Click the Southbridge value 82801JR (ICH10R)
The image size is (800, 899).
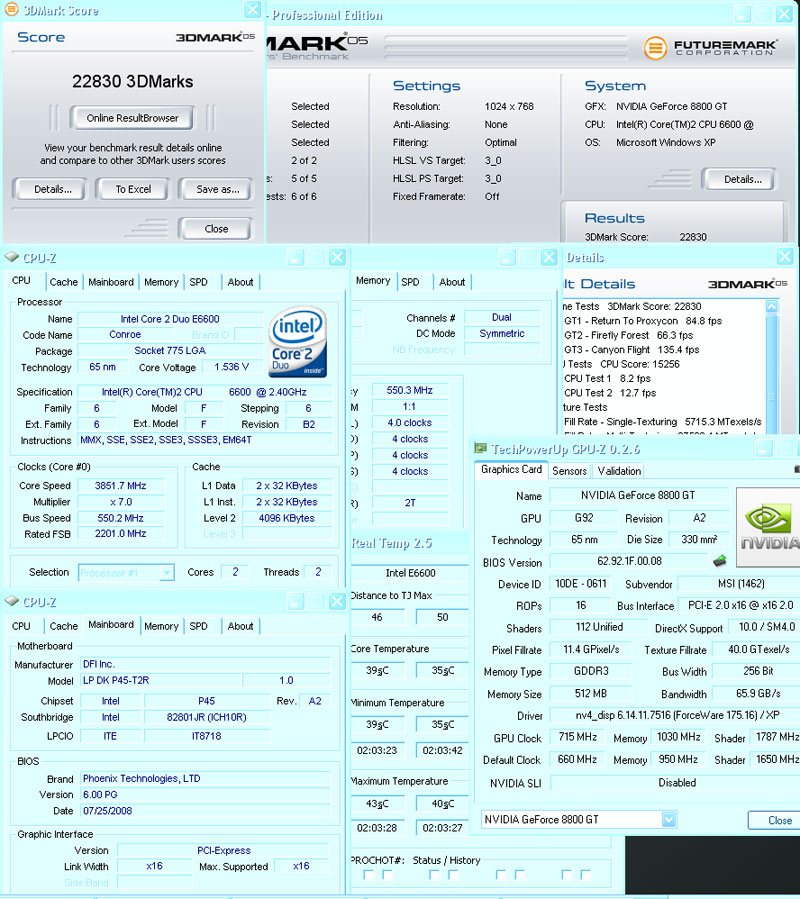point(206,717)
